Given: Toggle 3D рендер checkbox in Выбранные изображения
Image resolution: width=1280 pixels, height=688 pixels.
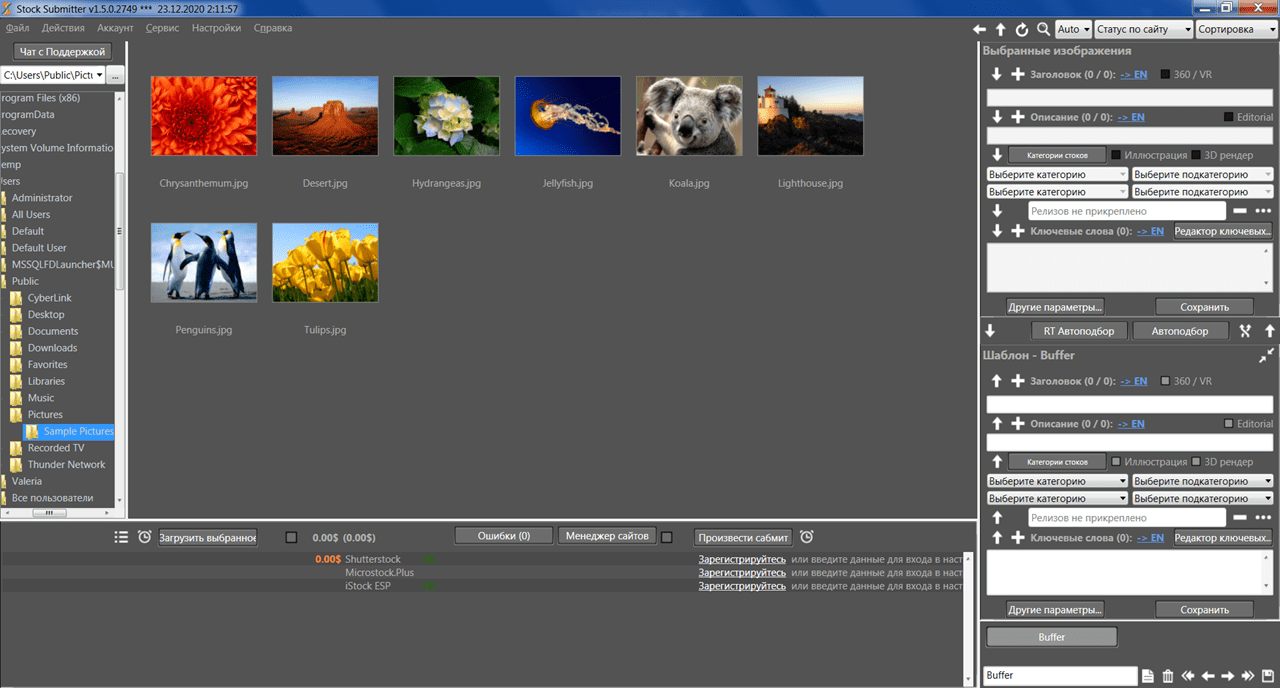Looking at the screenshot, I should (x=1196, y=155).
